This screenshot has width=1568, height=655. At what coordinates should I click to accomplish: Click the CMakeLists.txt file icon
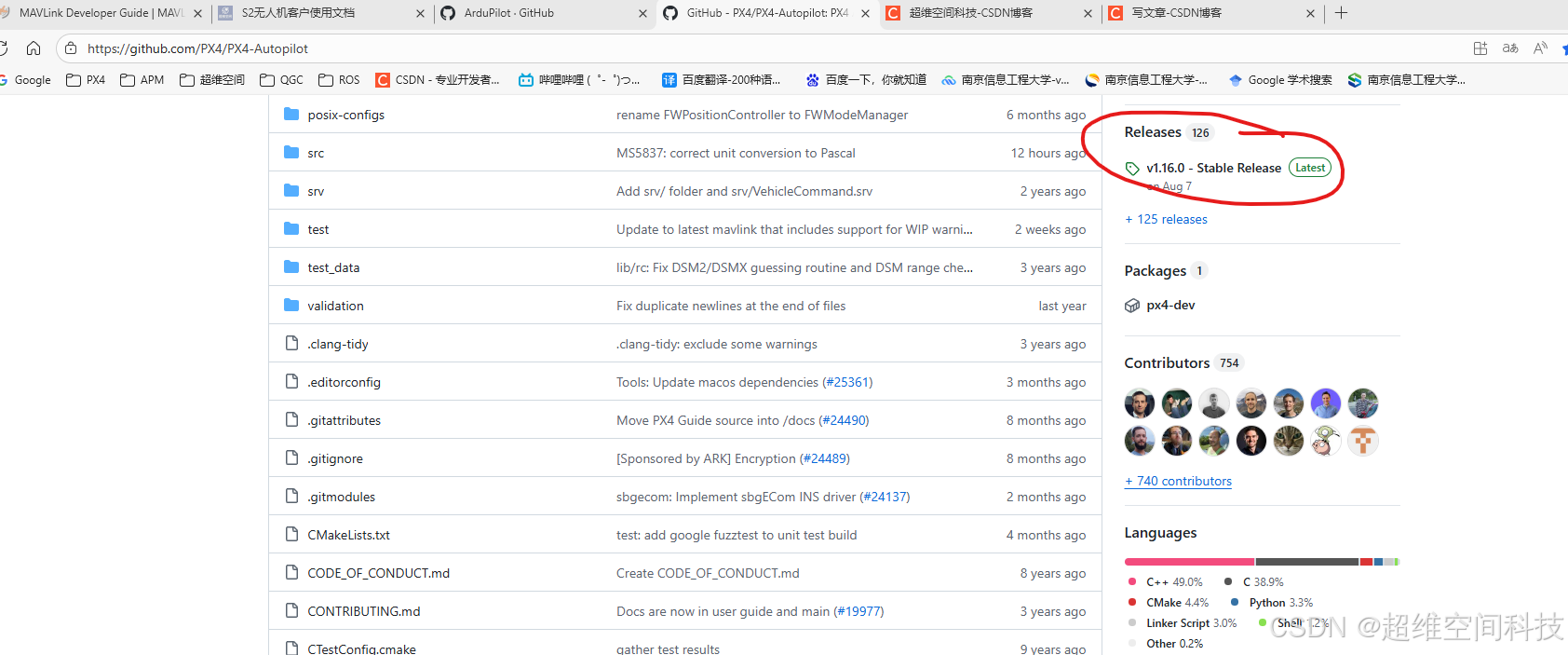click(x=291, y=535)
